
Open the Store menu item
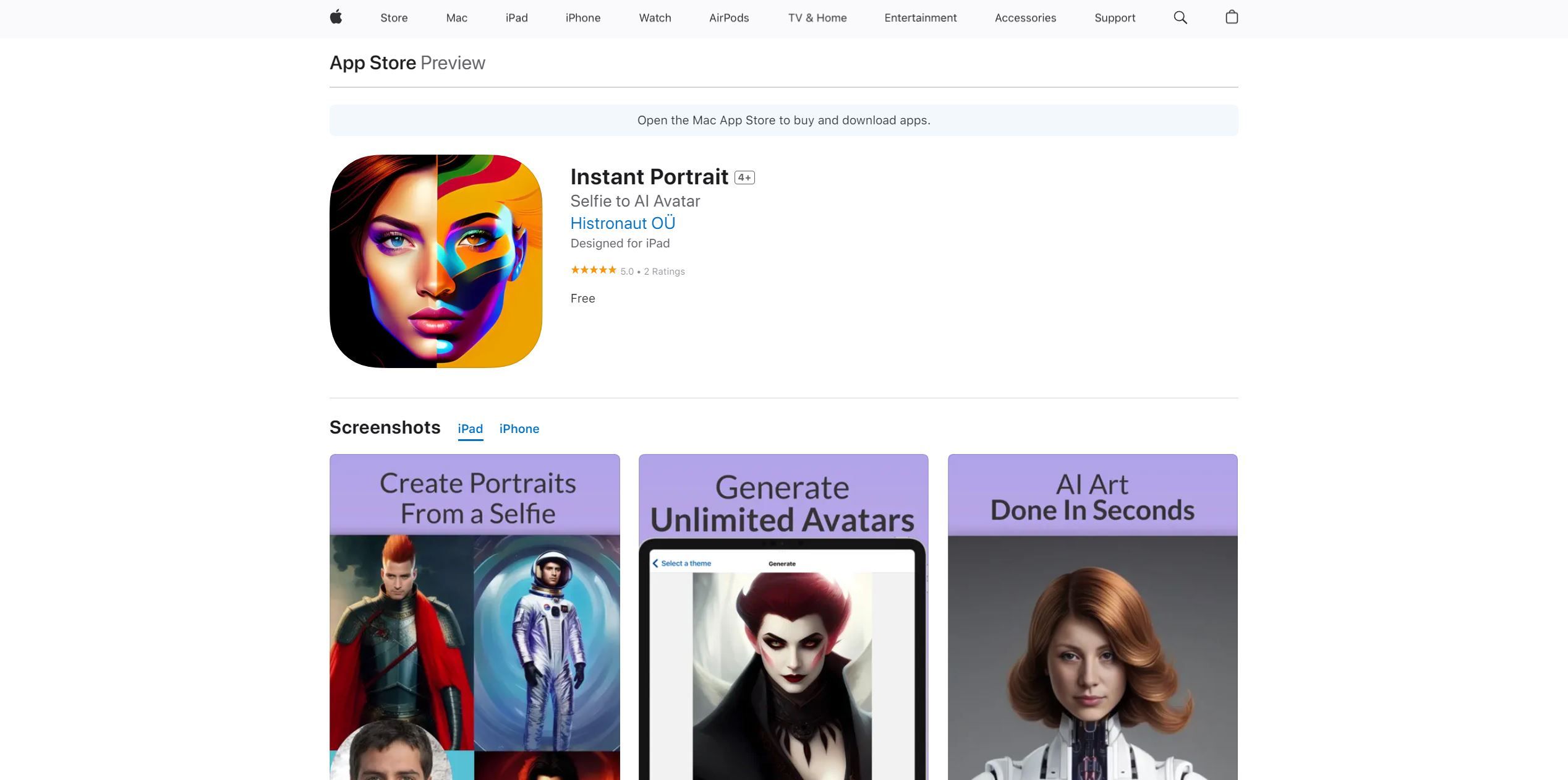pos(394,18)
